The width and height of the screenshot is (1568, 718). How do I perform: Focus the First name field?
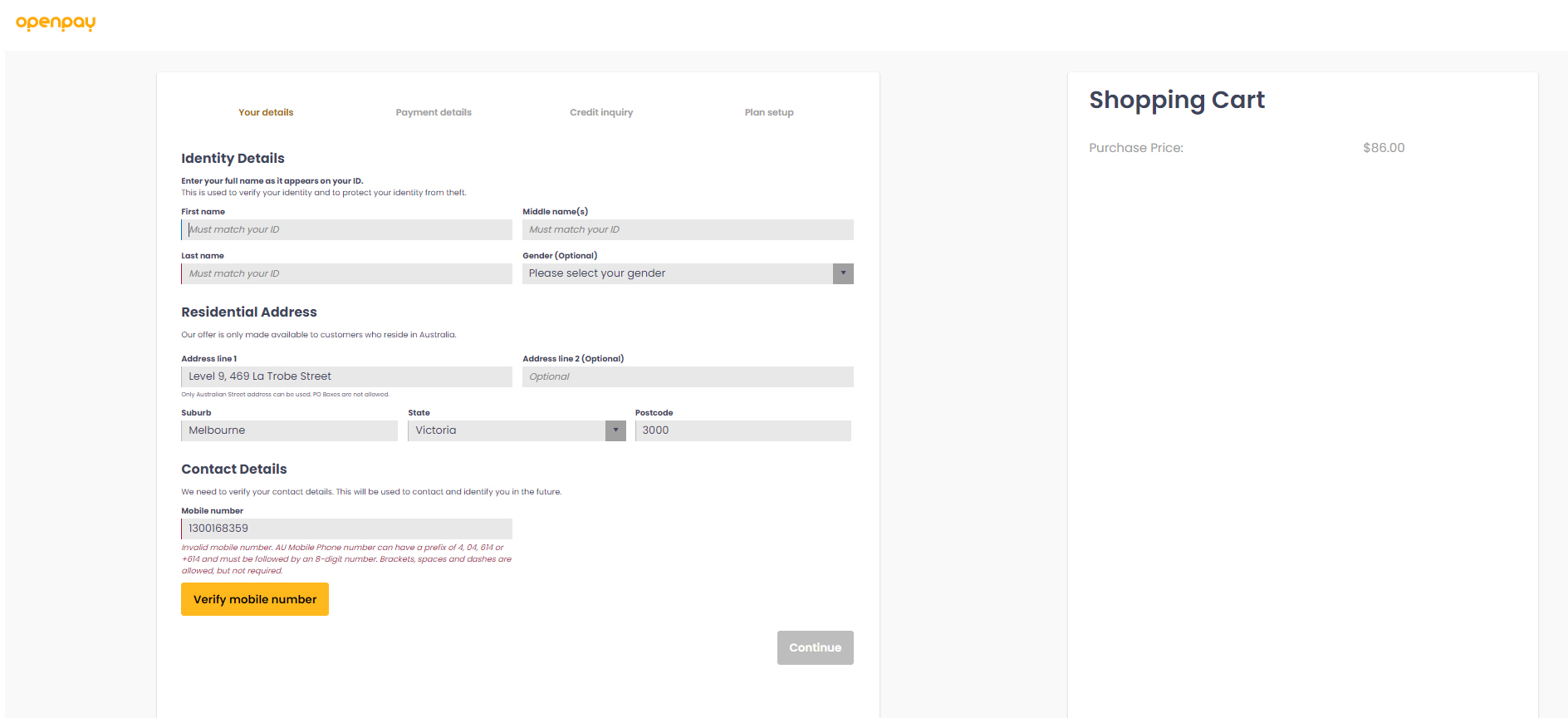coord(346,229)
